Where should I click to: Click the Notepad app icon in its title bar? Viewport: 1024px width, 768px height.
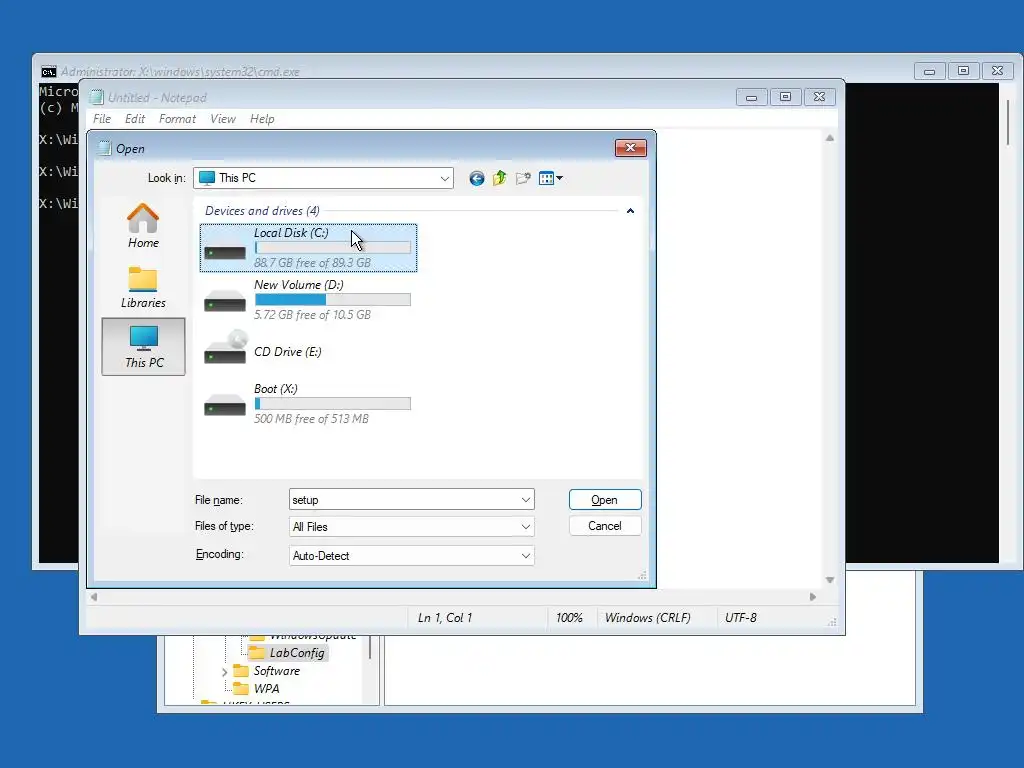pos(97,97)
